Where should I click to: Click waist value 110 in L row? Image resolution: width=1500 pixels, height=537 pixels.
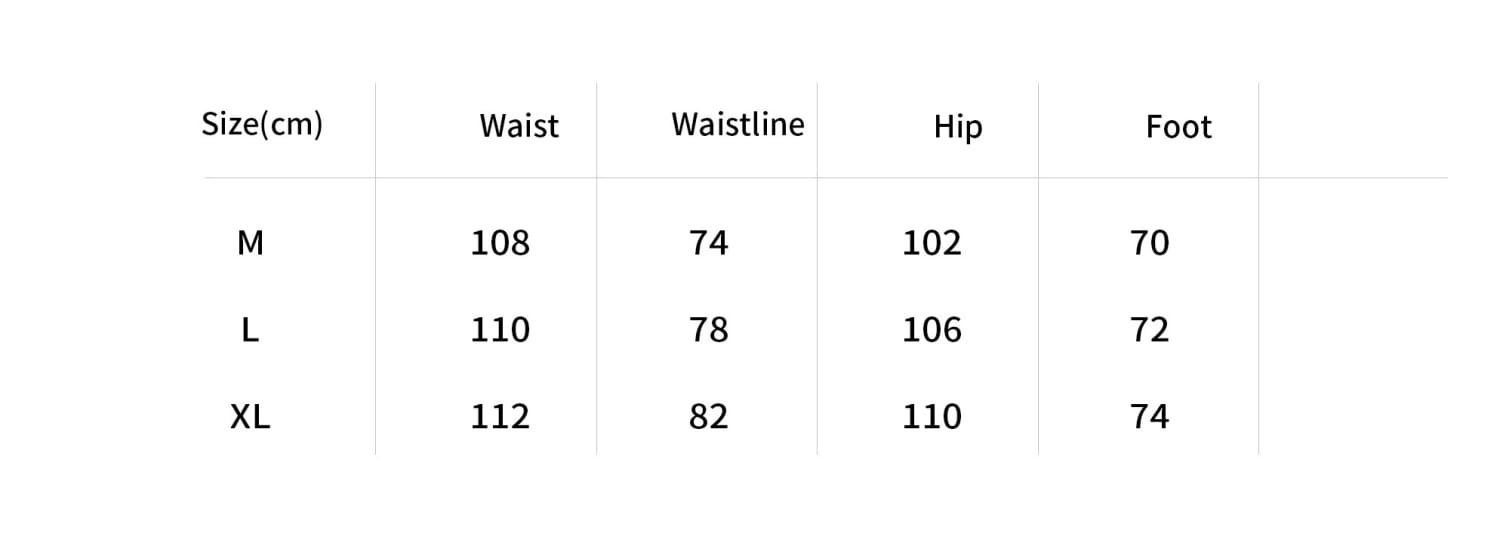(x=500, y=329)
